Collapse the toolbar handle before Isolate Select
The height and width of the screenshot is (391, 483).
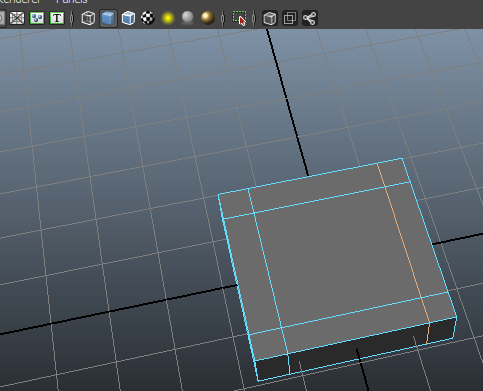click(223, 18)
